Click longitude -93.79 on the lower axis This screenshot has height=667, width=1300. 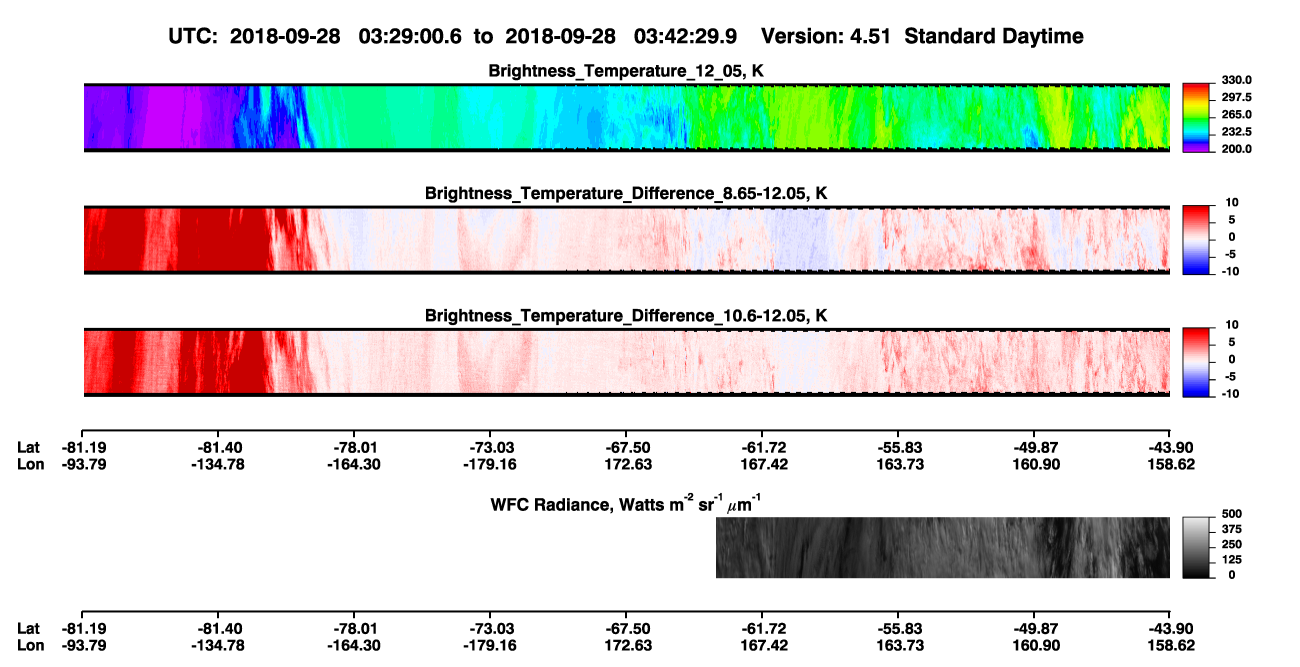coord(82,644)
